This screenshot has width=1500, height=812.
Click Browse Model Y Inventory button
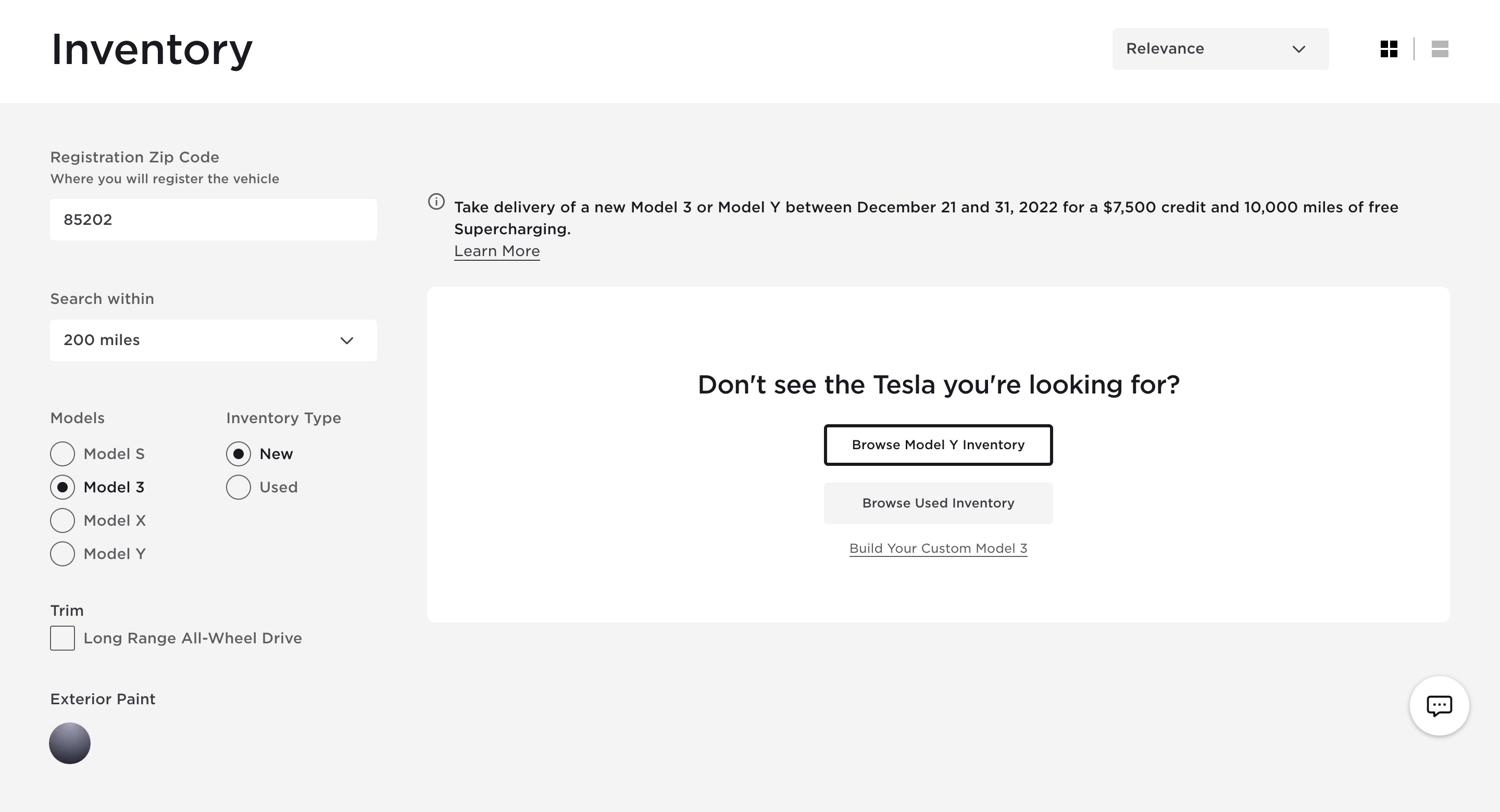pos(938,445)
